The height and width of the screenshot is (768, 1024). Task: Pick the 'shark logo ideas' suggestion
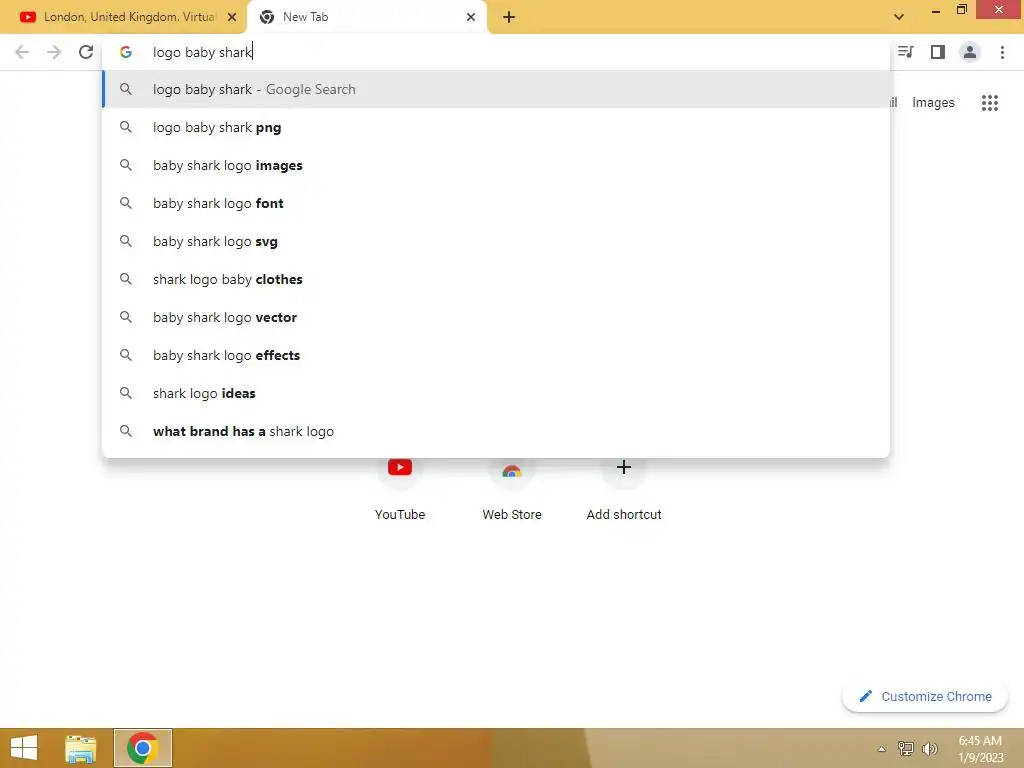tap(496, 393)
